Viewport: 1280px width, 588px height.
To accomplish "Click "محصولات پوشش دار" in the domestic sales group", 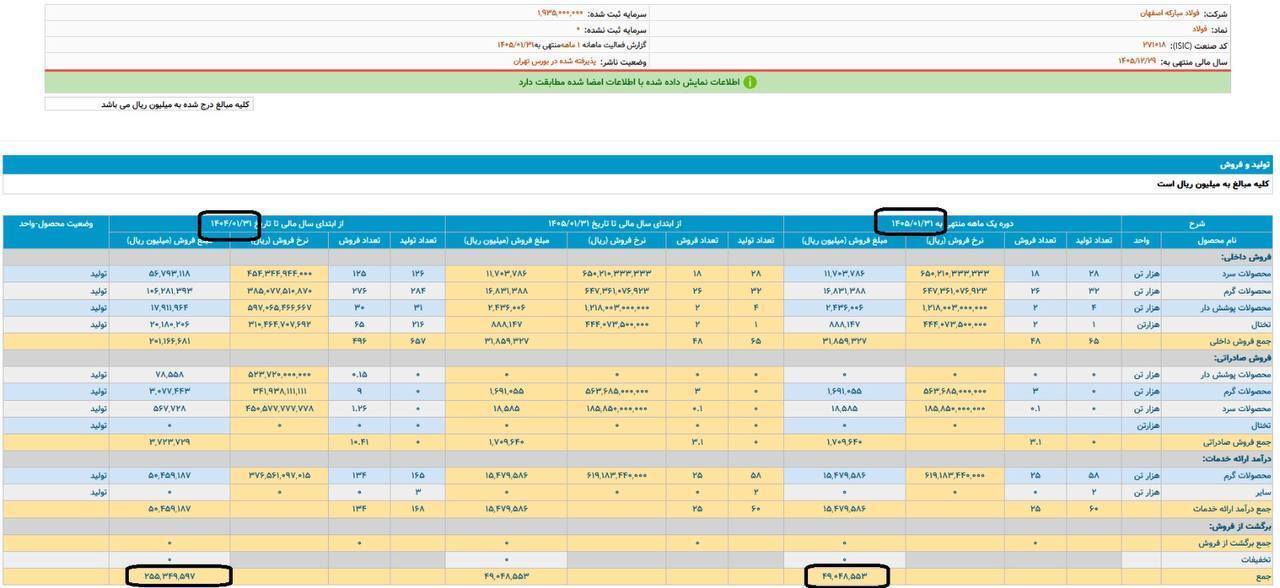I will click(1236, 307).
